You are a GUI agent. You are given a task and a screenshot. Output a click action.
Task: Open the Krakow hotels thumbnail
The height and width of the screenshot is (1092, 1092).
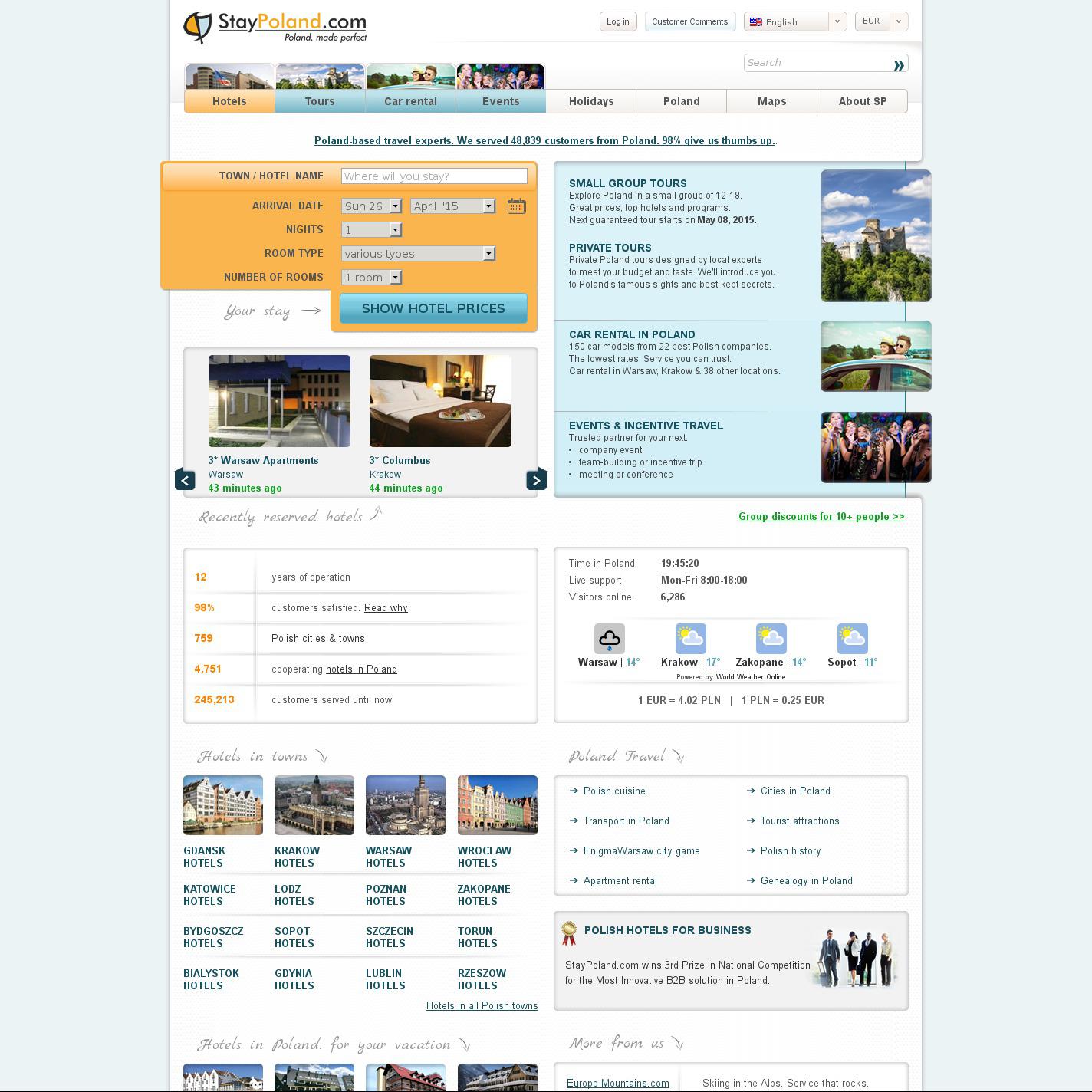[314, 805]
